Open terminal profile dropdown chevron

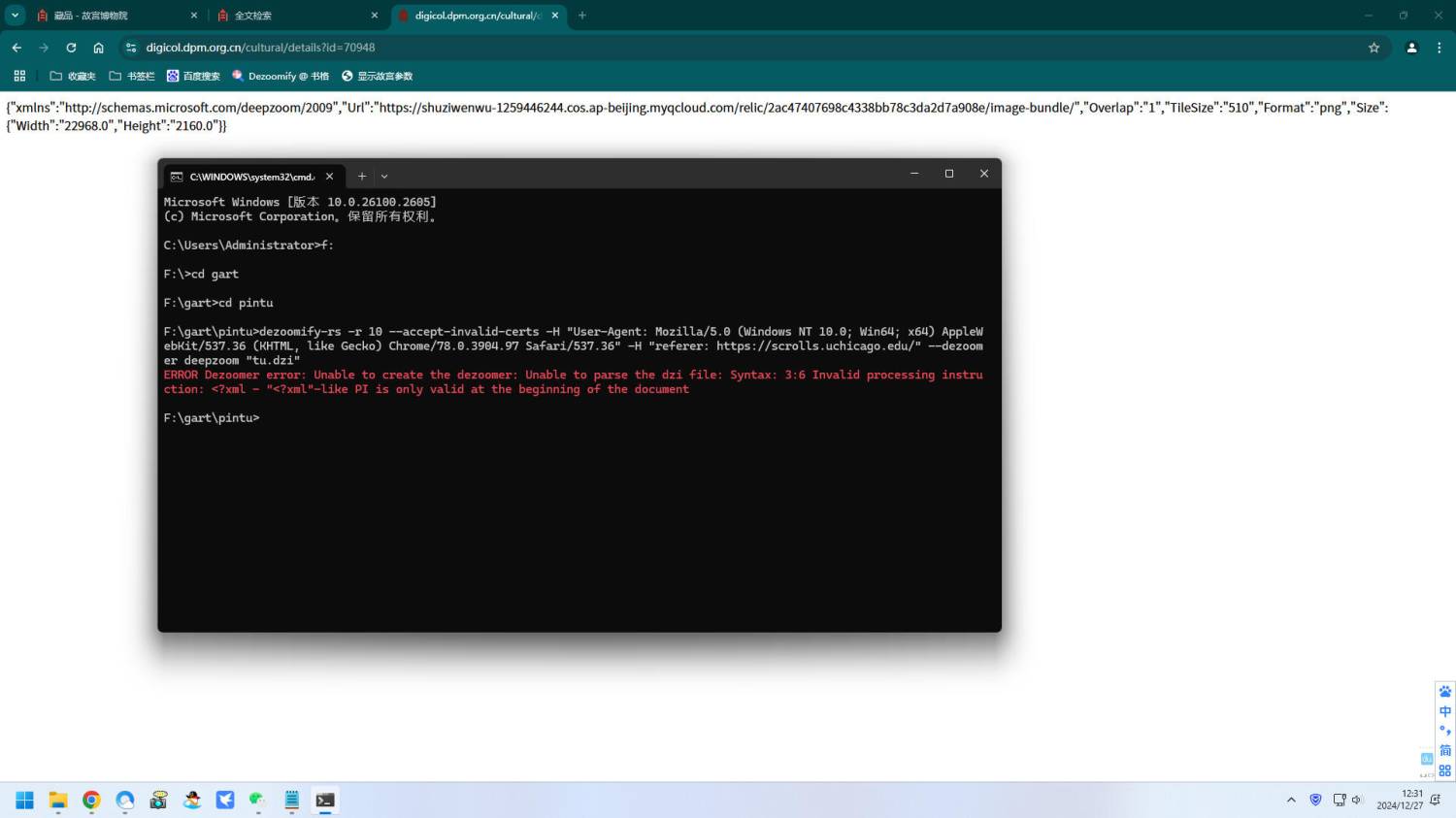384,176
